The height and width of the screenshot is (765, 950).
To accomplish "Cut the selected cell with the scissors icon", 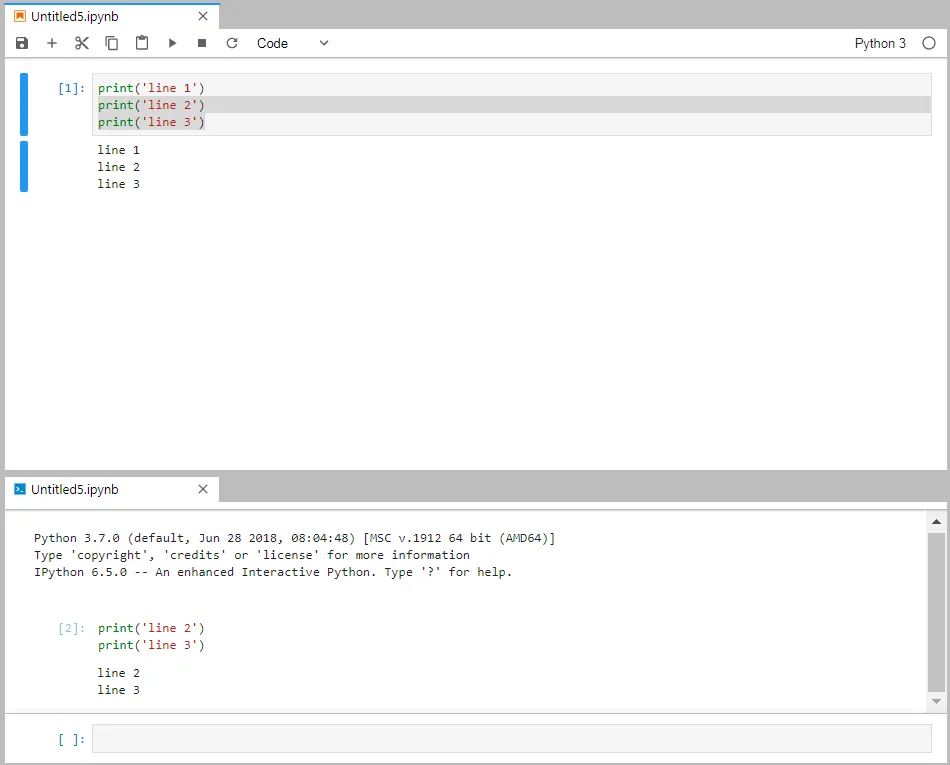I will [82, 43].
